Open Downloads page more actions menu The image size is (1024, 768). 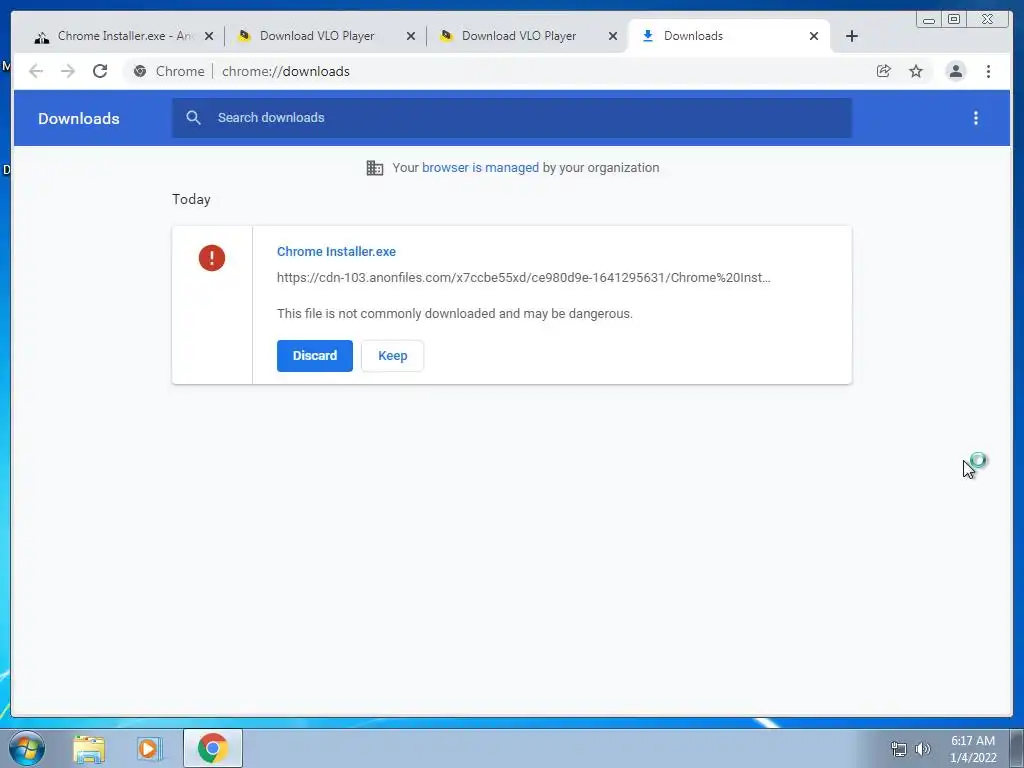tap(976, 118)
